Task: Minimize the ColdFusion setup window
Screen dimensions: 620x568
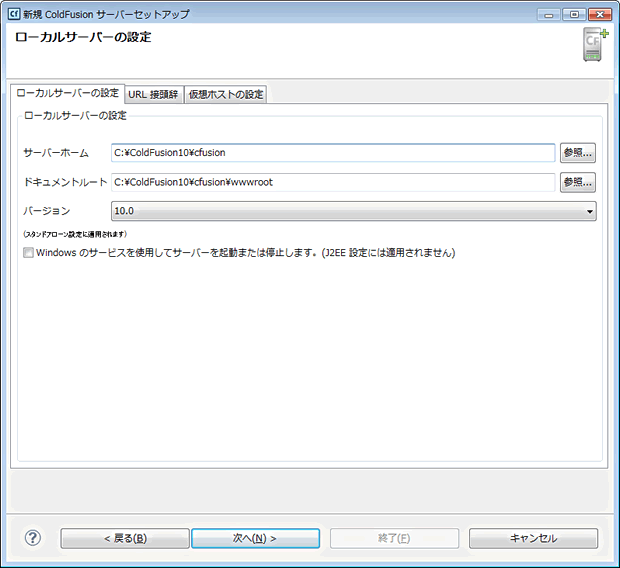Action: coord(549,15)
